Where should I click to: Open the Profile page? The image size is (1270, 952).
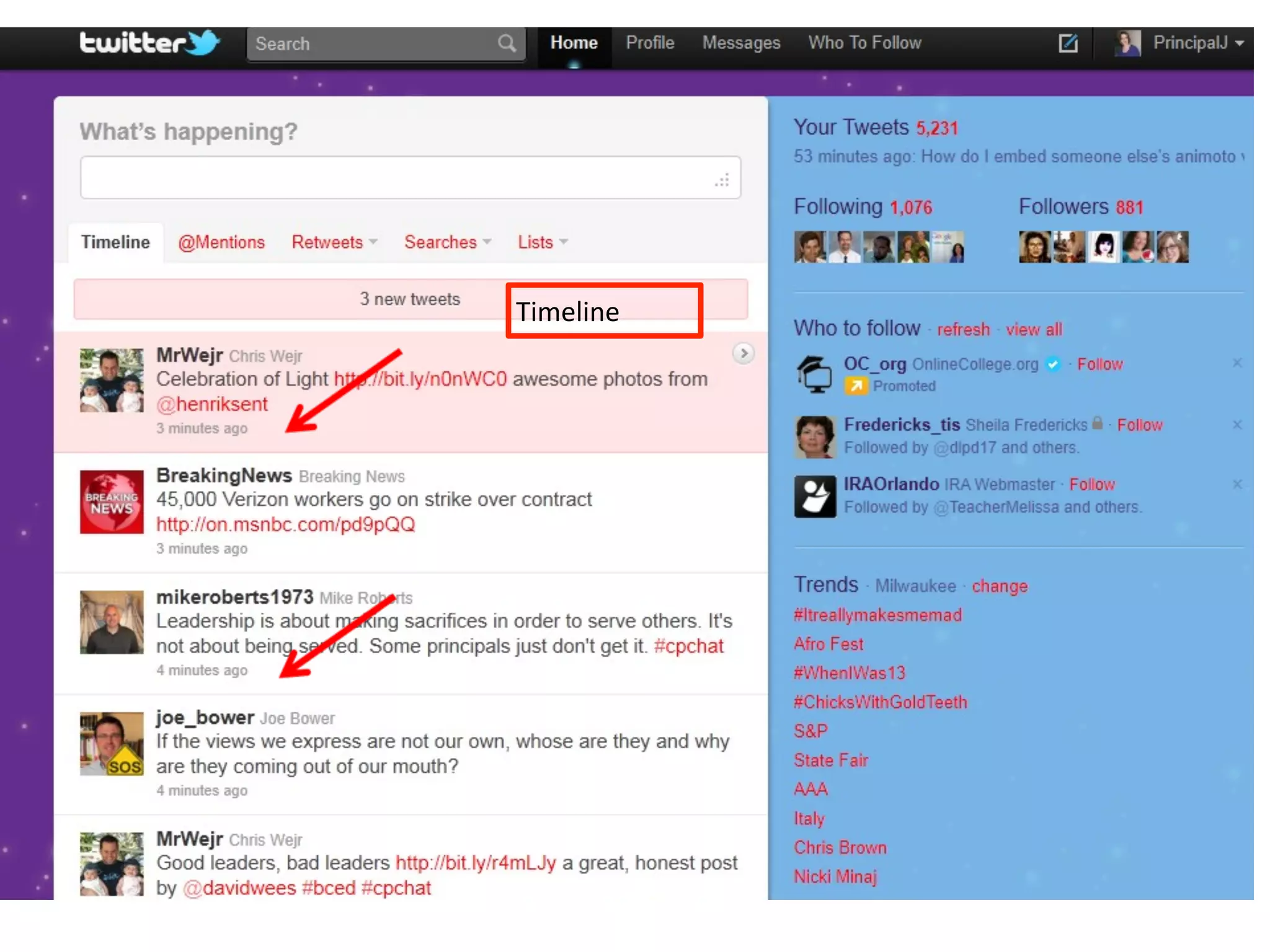(650, 43)
